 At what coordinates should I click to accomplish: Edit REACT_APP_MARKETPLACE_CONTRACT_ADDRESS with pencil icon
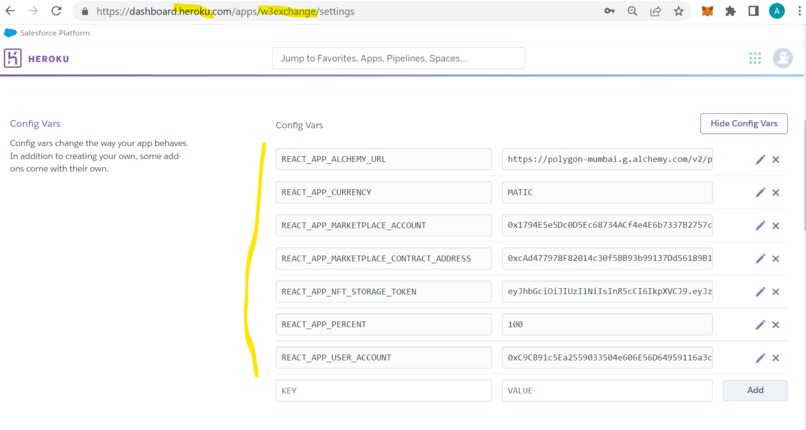tap(760, 258)
